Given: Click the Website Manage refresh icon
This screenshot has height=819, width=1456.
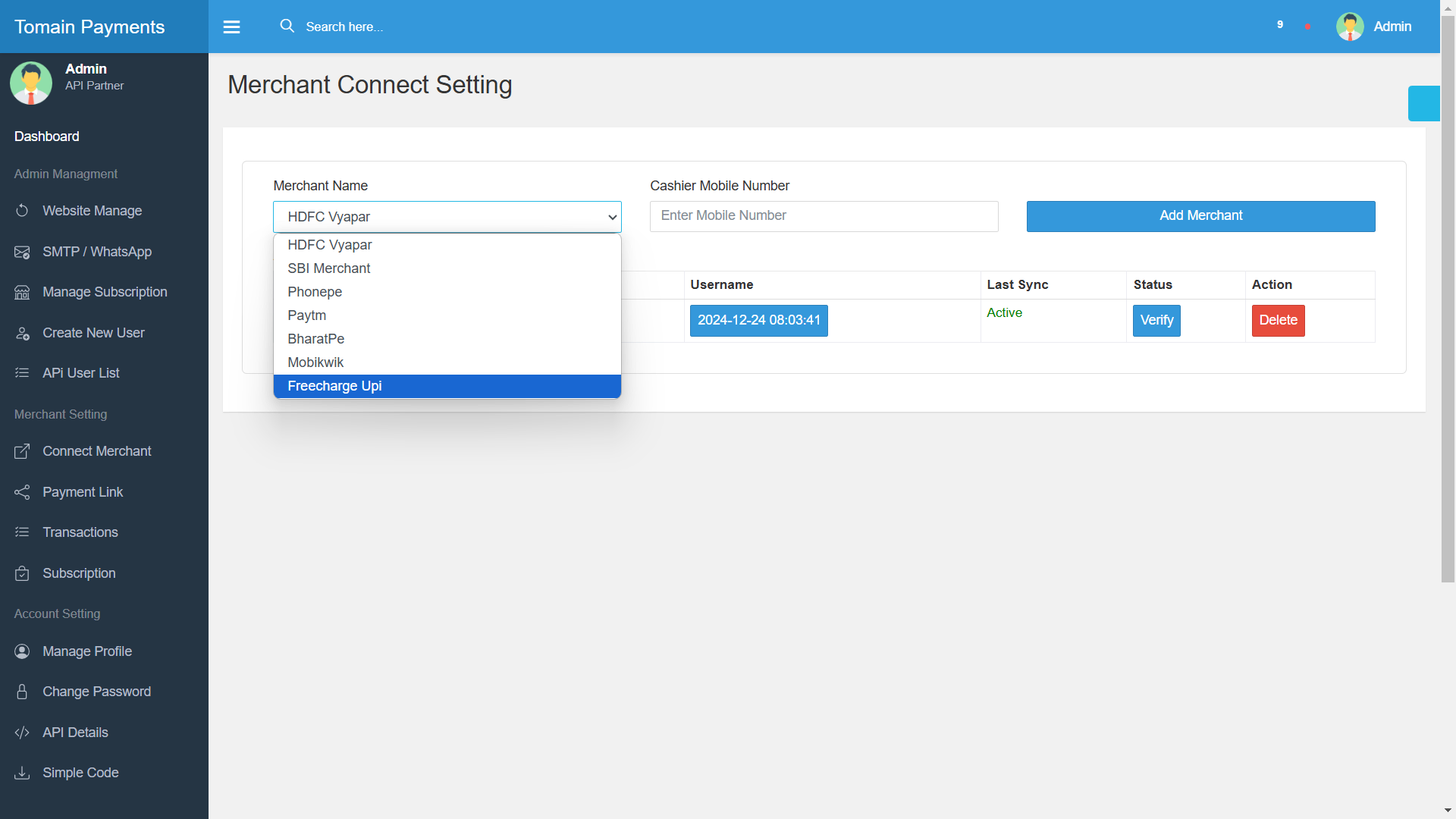Looking at the screenshot, I should tap(22, 211).
